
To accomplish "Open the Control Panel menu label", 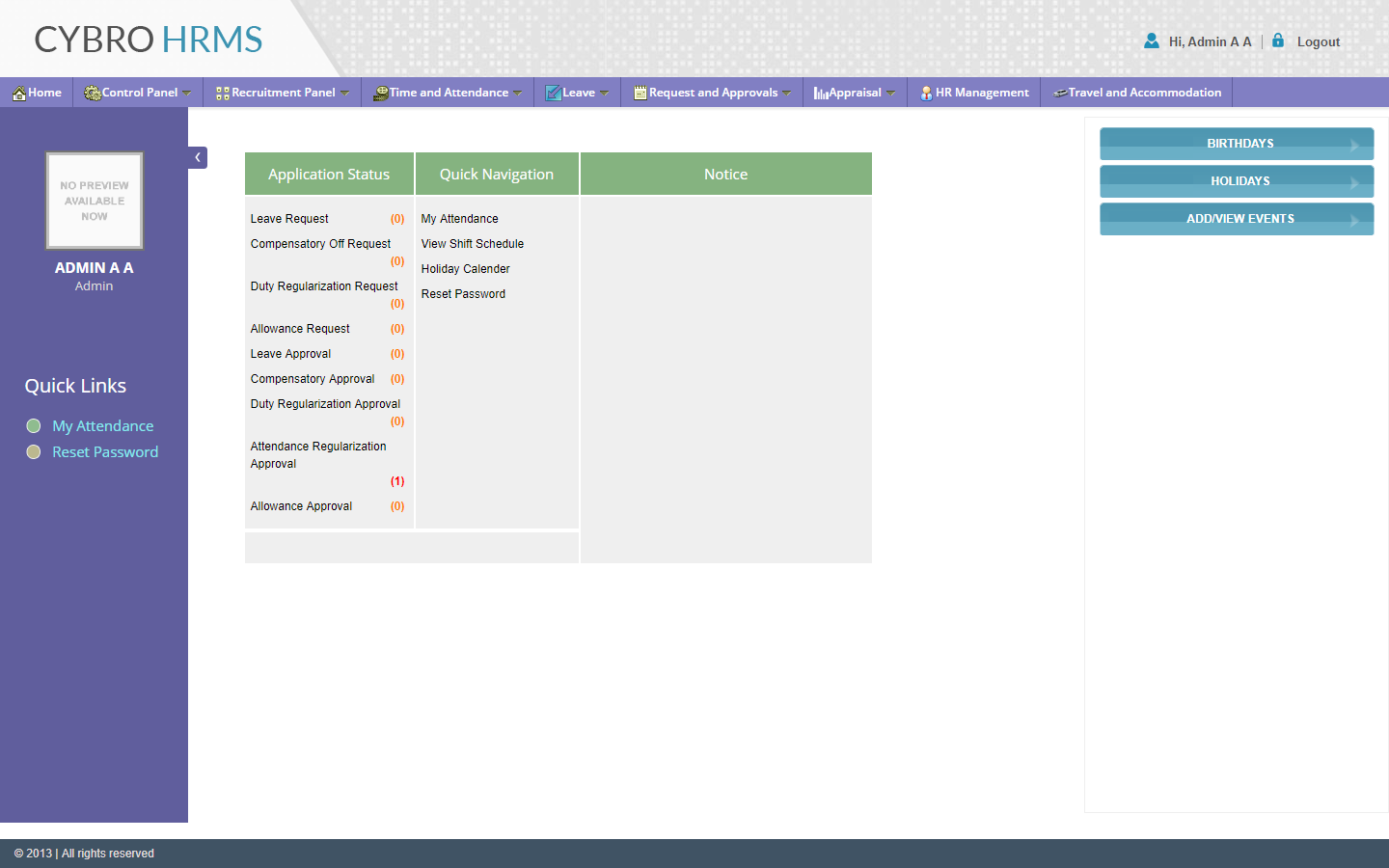I will click(x=140, y=93).
